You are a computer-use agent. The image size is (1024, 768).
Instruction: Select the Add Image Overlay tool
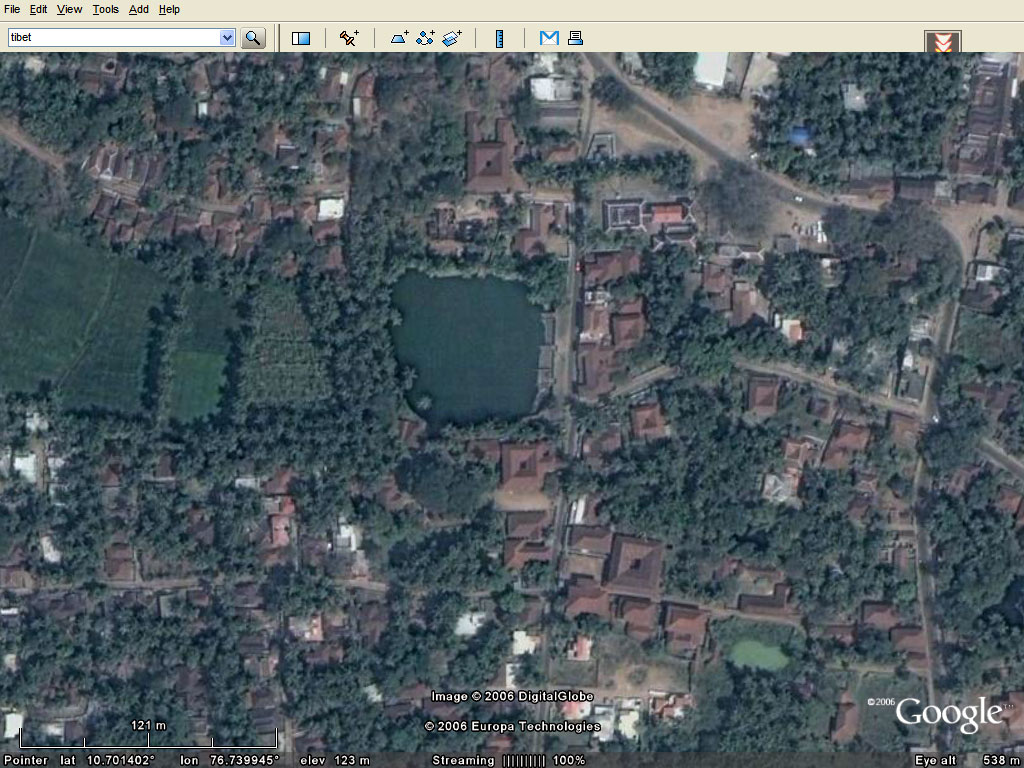pos(451,38)
